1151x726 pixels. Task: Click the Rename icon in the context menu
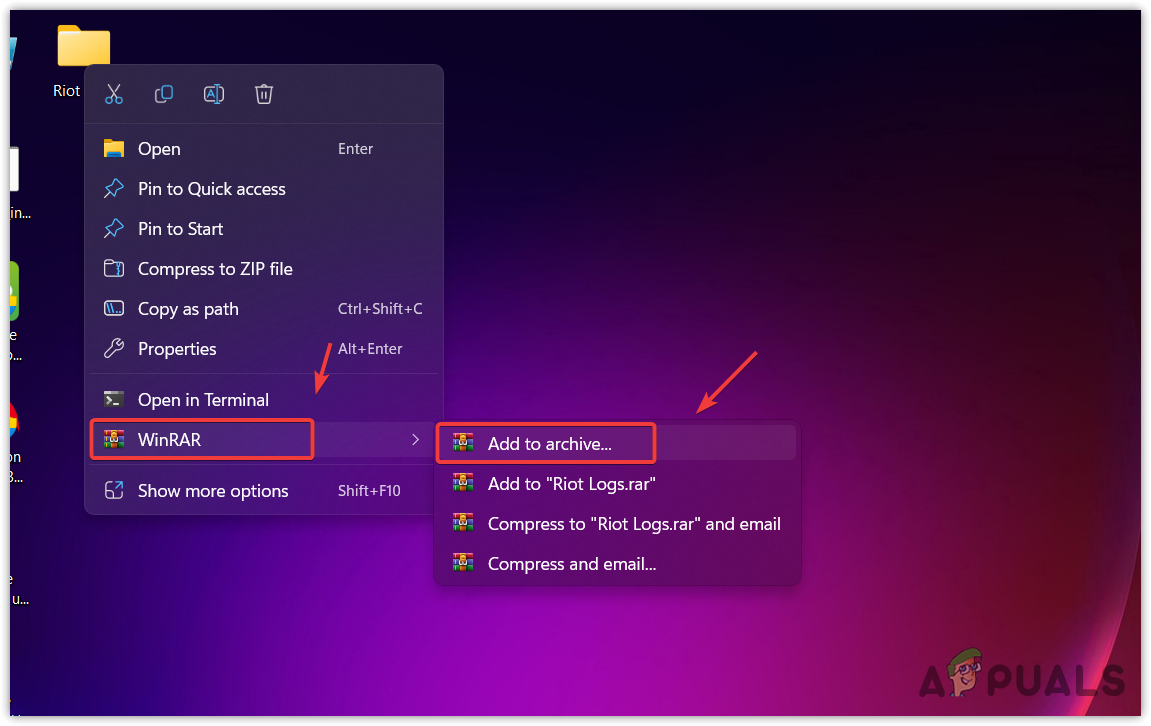(x=213, y=94)
